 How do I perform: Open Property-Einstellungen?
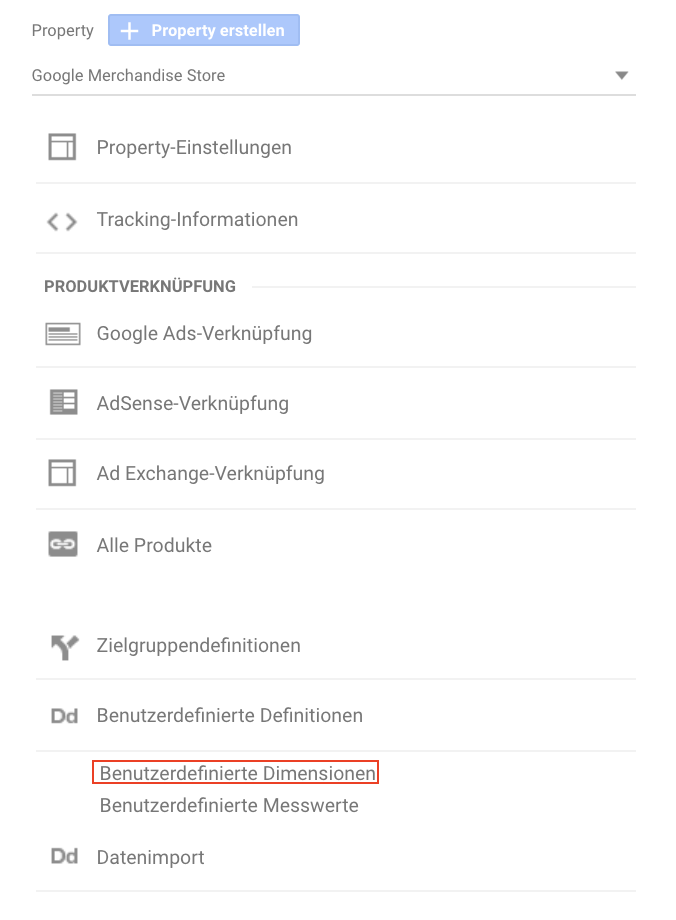(x=336, y=147)
